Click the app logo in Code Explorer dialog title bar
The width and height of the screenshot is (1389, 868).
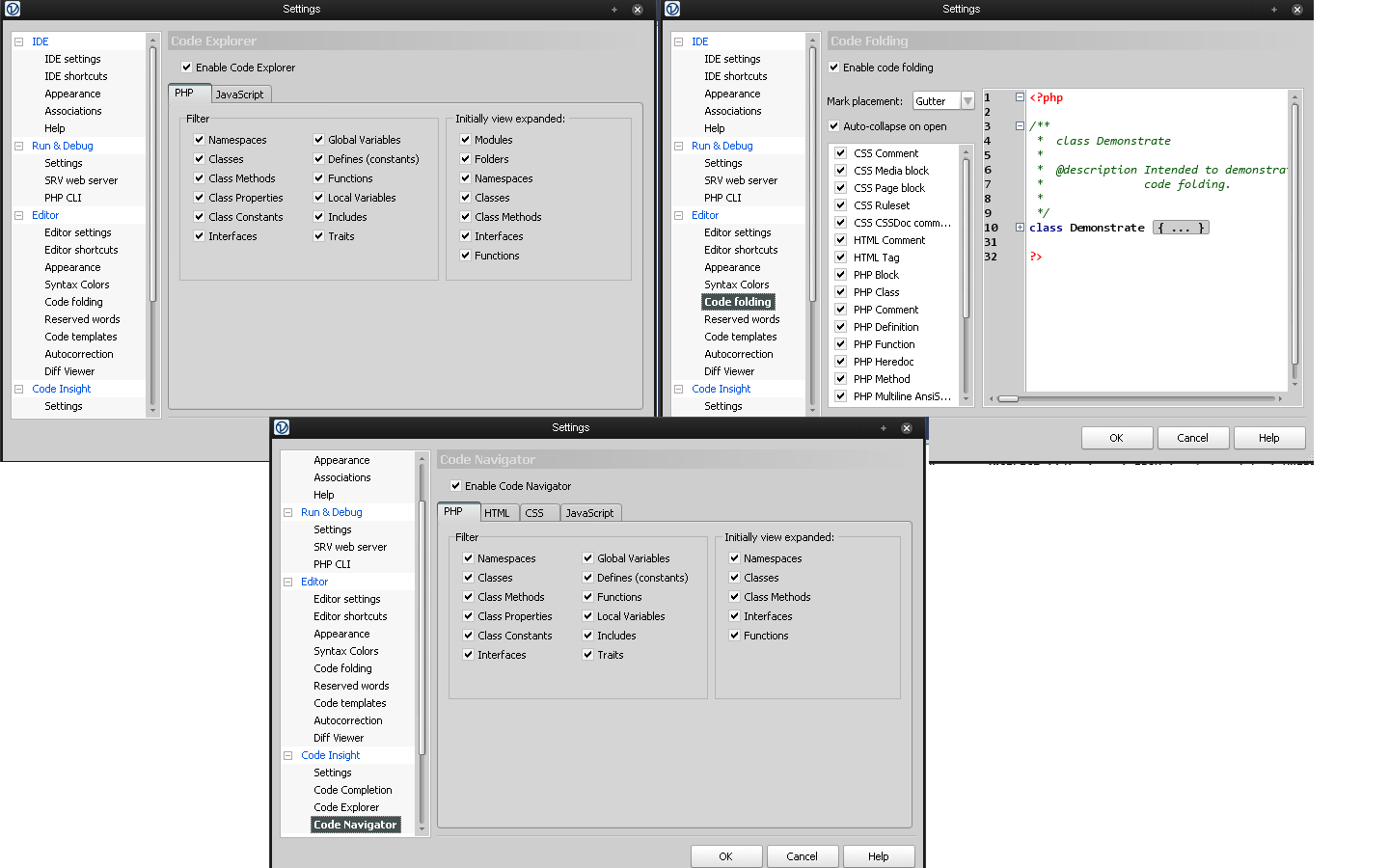pyautogui.click(x=13, y=9)
